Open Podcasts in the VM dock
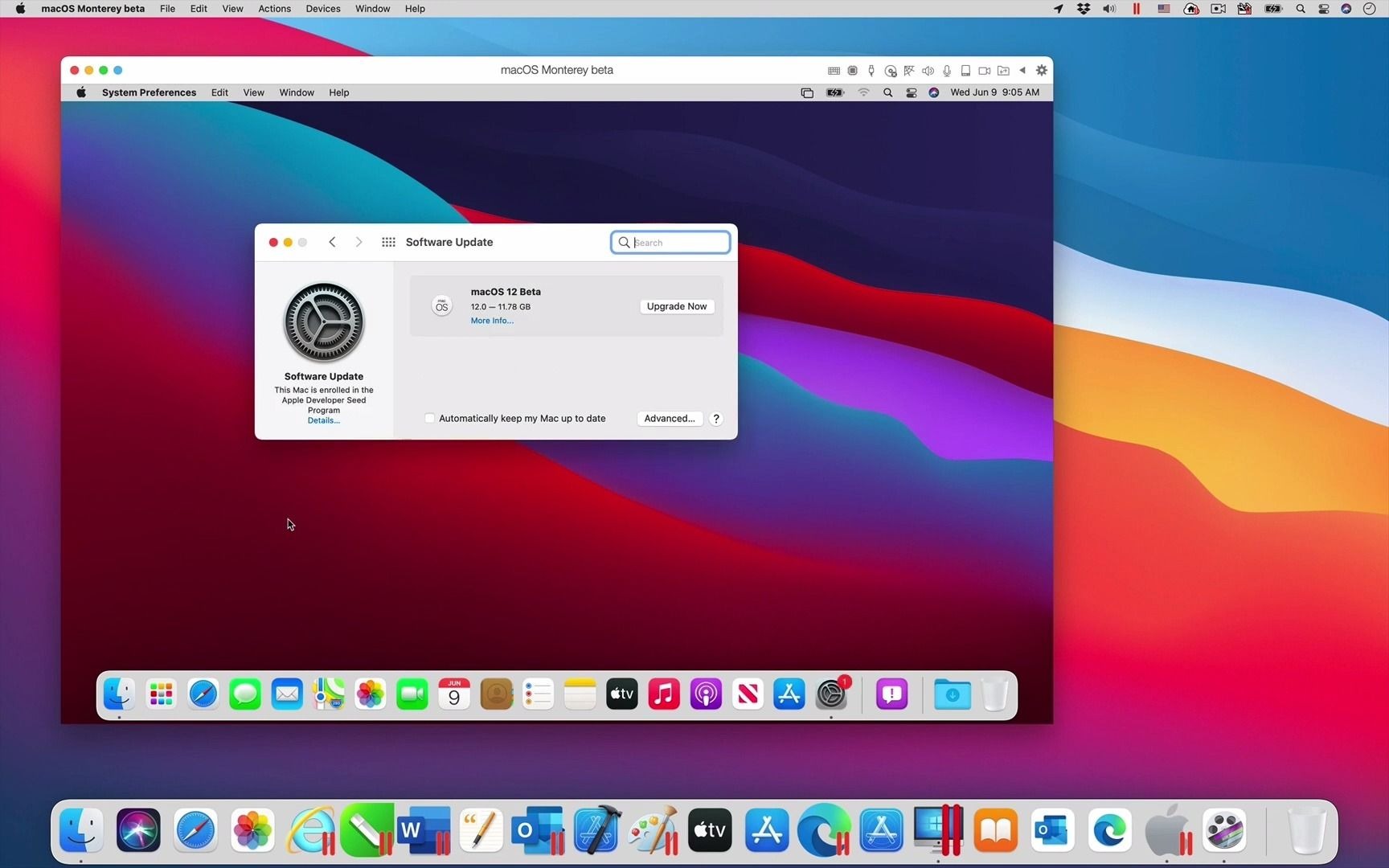This screenshot has height=868, width=1389. (x=706, y=694)
